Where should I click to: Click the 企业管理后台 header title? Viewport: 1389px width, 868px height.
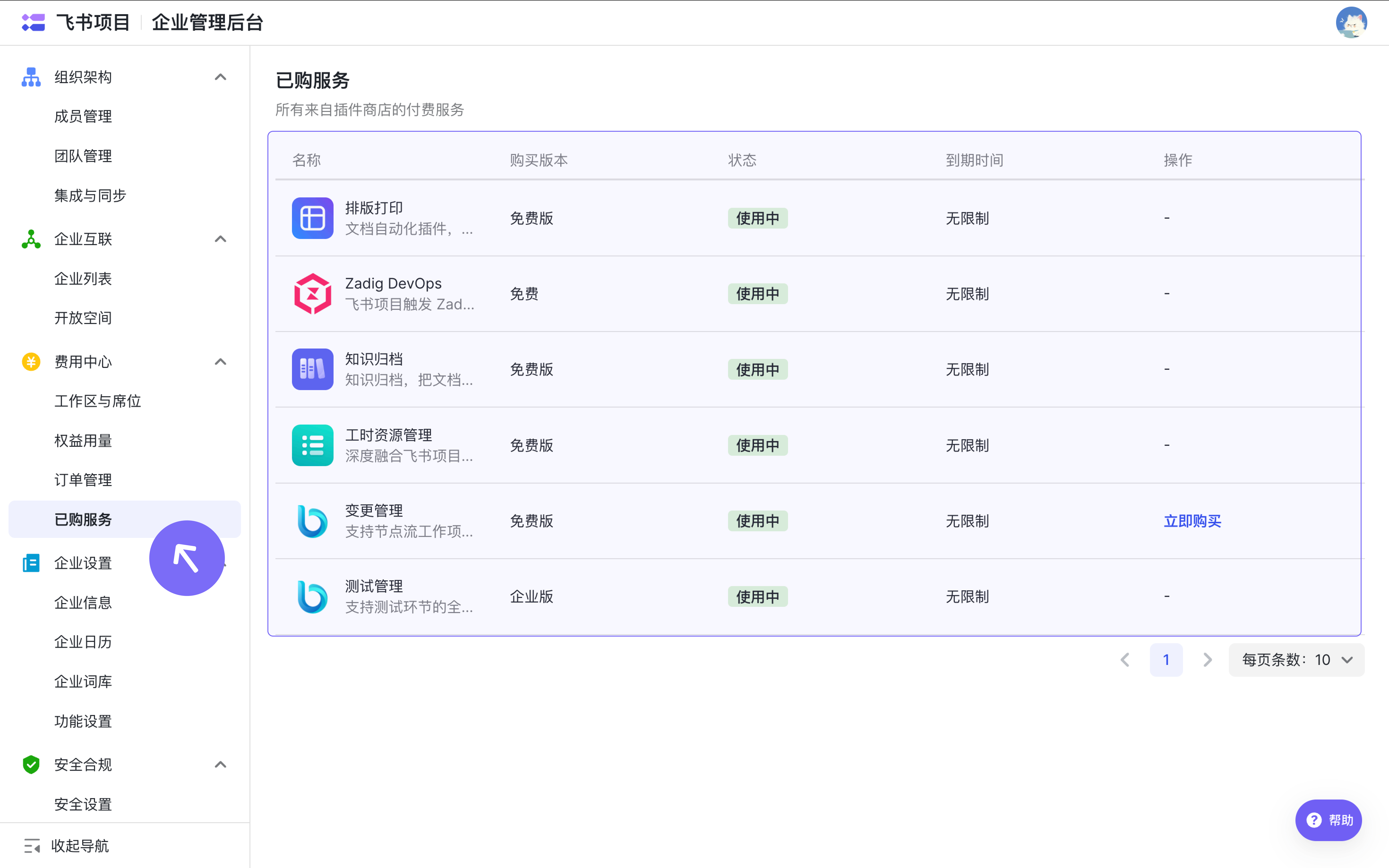tap(207, 22)
